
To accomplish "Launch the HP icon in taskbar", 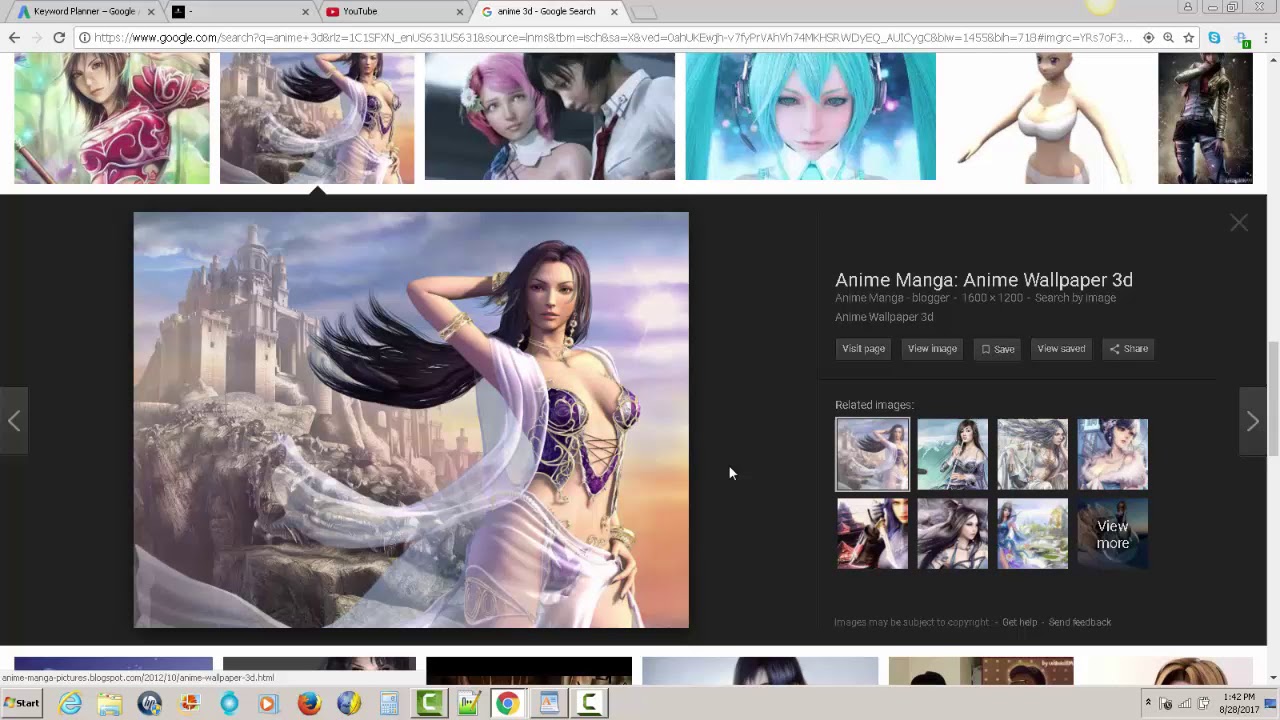I will tap(149, 703).
